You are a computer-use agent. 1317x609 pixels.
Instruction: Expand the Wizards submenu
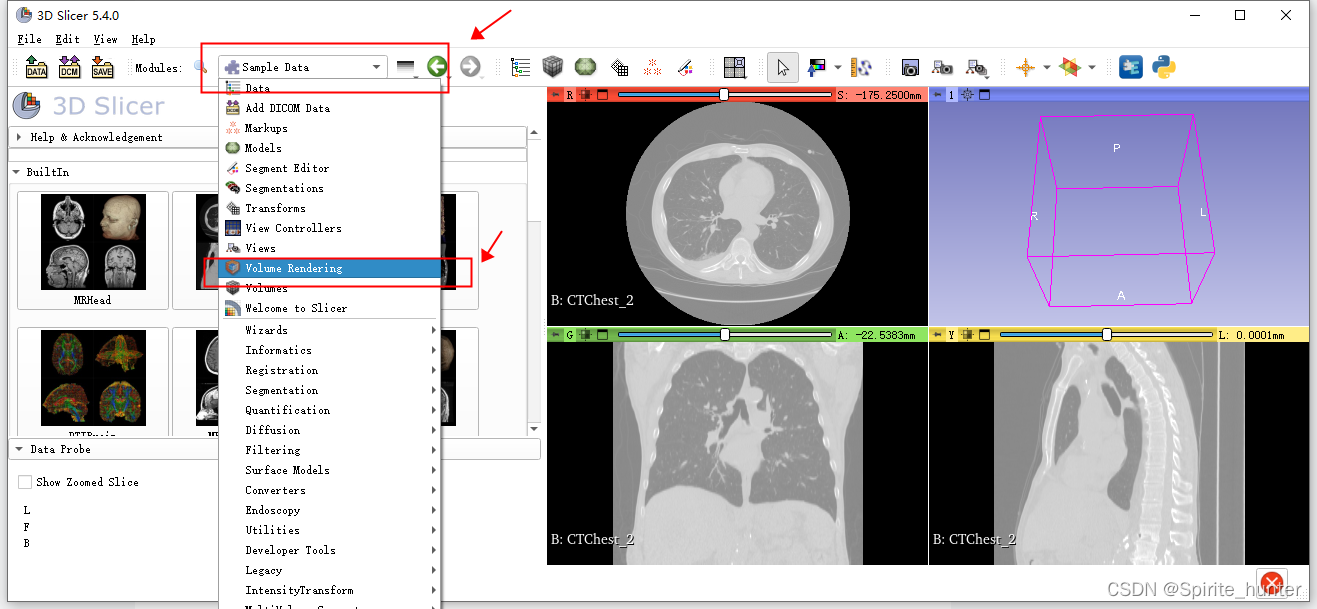pos(330,330)
